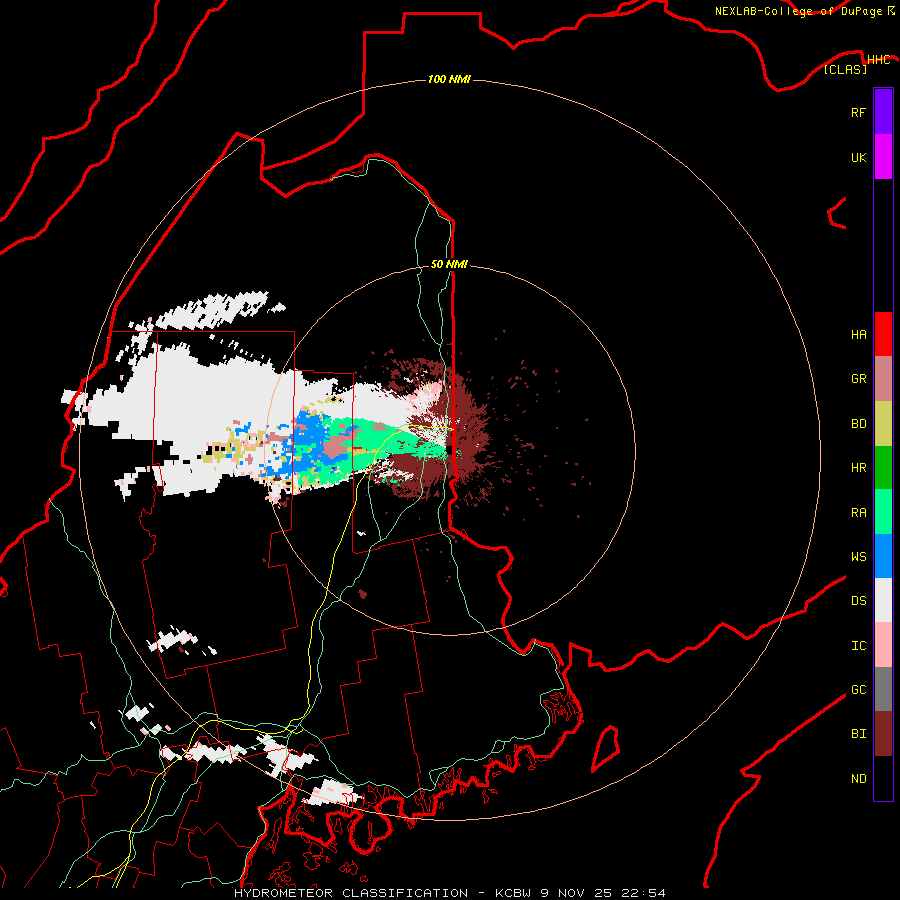Select the GC gray legend swatch
The image size is (900, 900).
883,689
